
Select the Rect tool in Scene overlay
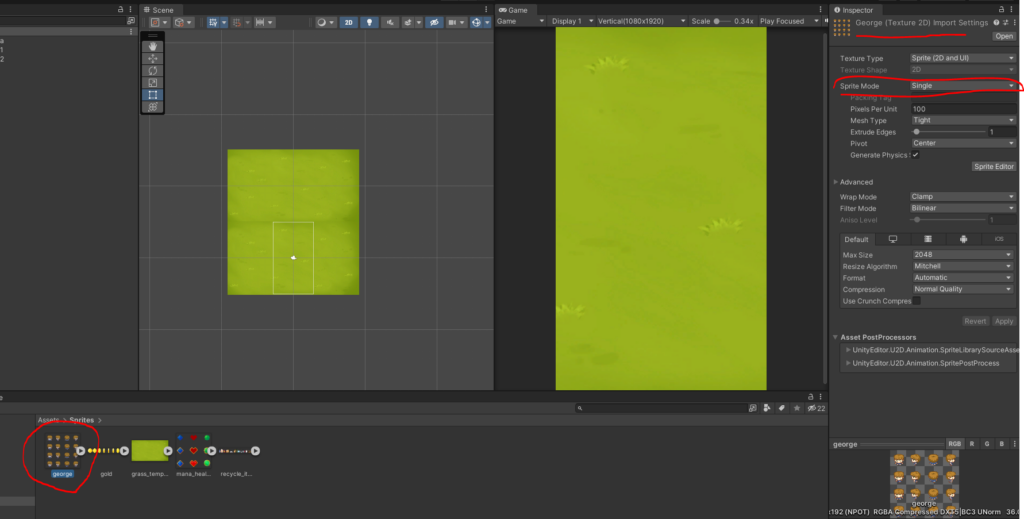(x=153, y=94)
